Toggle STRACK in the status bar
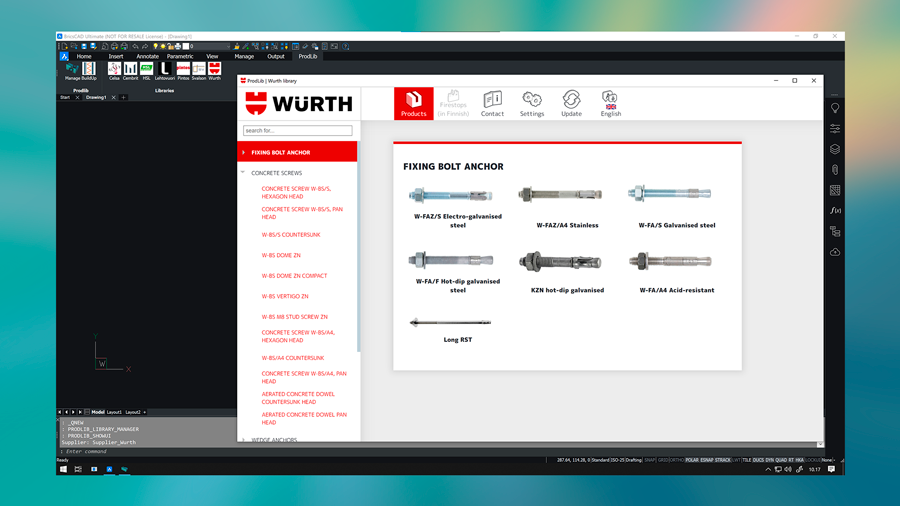The width and height of the screenshot is (900, 506). click(723, 460)
